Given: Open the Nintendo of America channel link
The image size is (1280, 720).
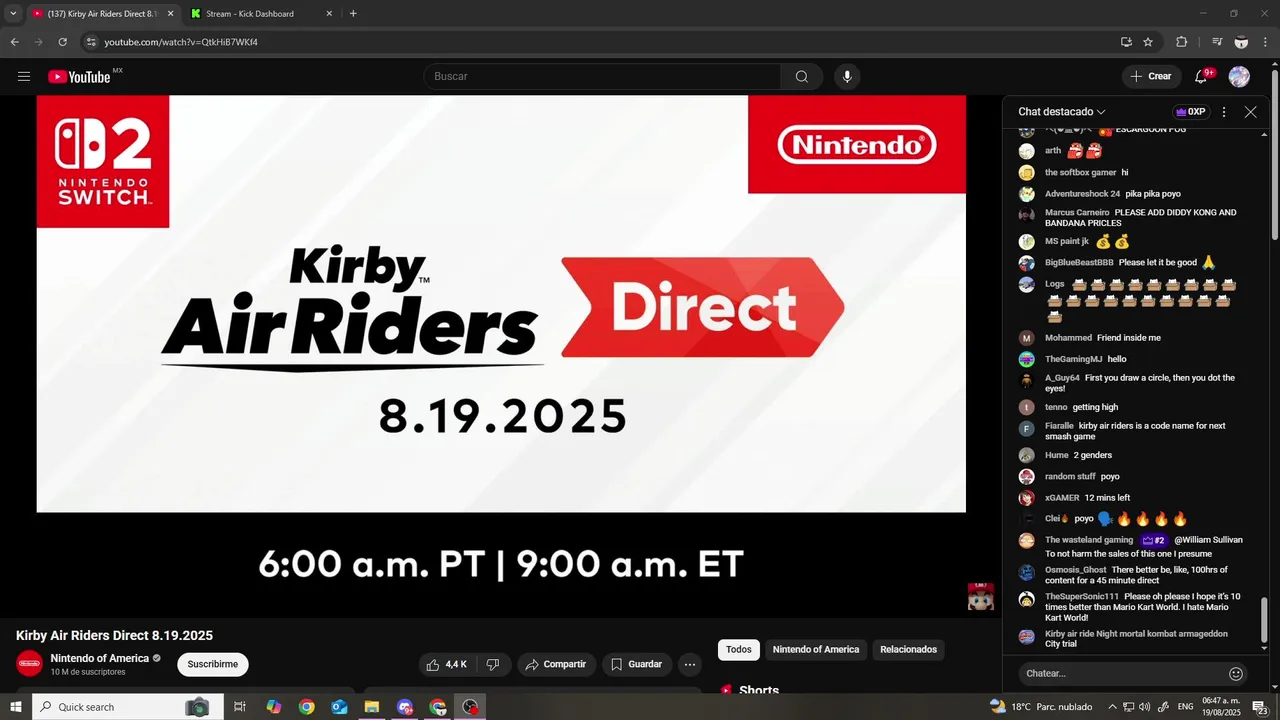Looking at the screenshot, I should (x=99, y=658).
